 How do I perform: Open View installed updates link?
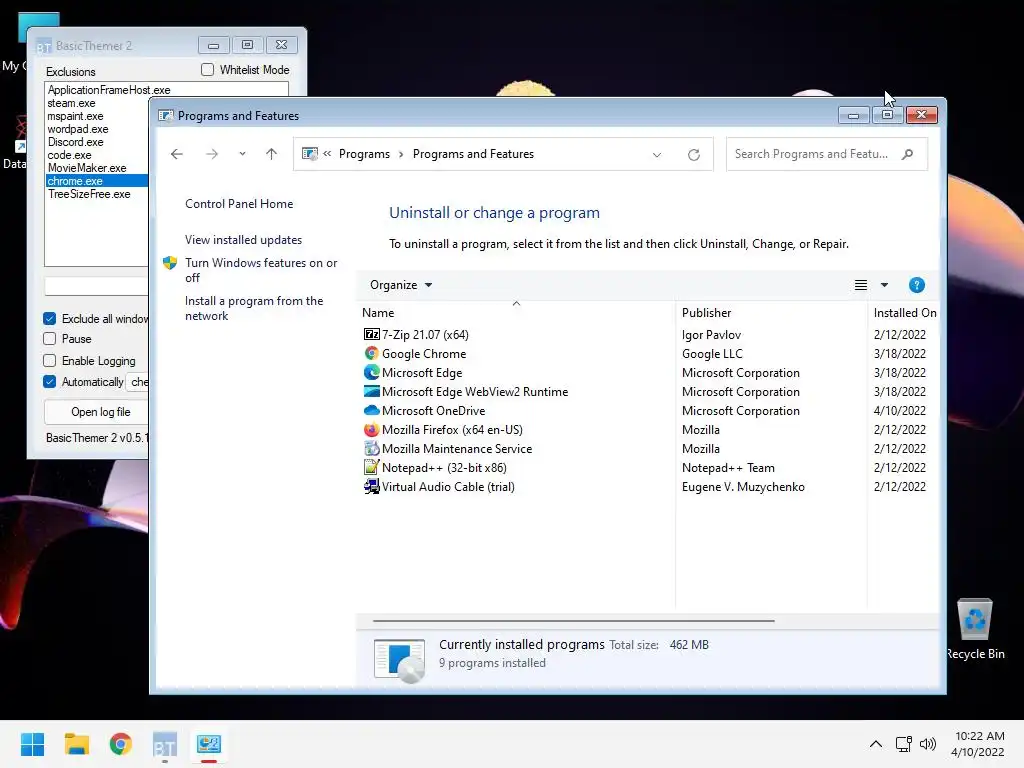tap(243, 240)
